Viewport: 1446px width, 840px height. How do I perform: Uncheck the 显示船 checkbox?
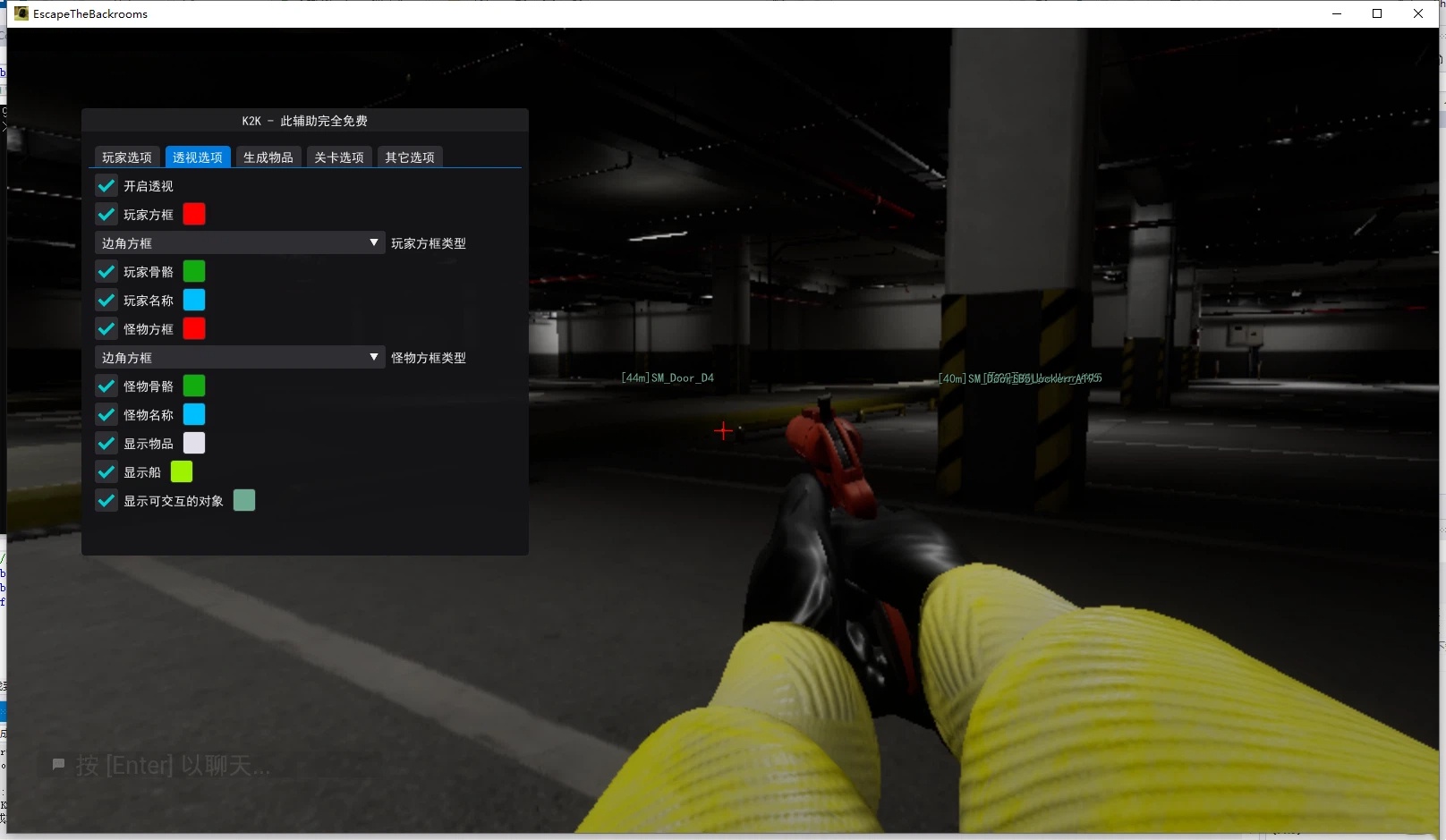point(106,472)
